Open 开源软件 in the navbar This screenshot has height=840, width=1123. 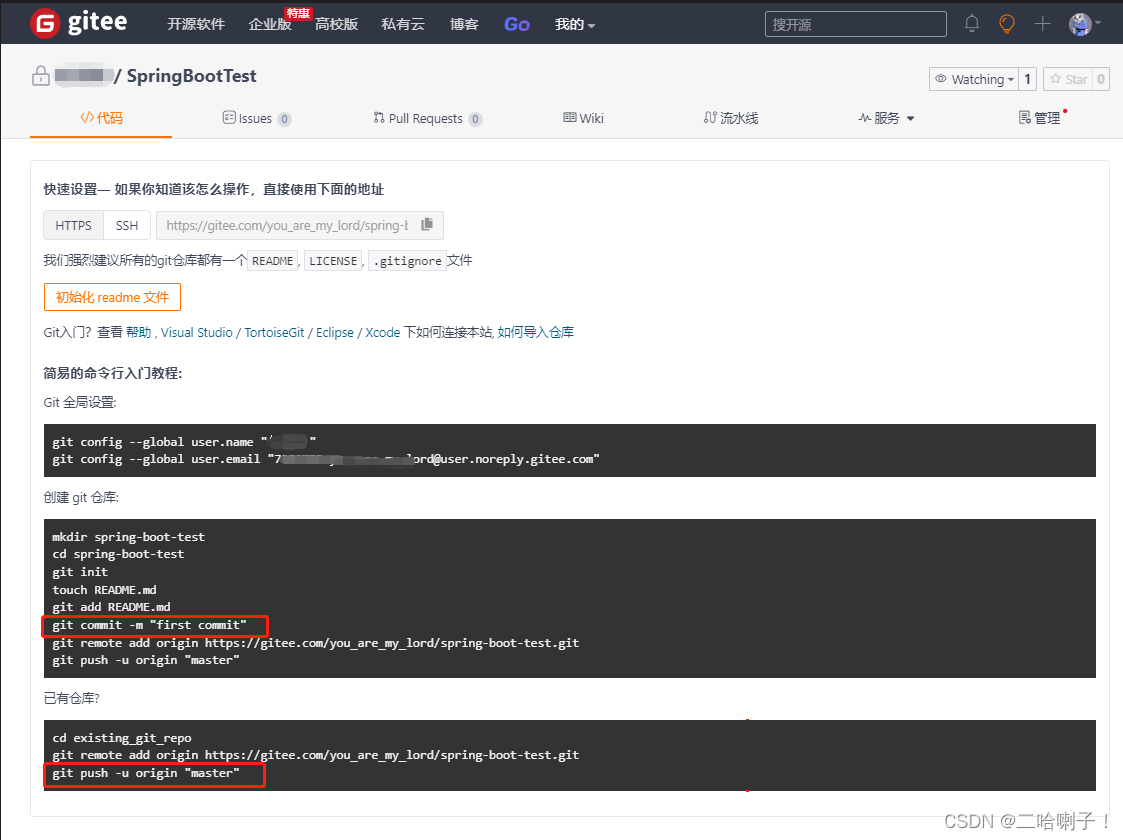tap(196, 24)
